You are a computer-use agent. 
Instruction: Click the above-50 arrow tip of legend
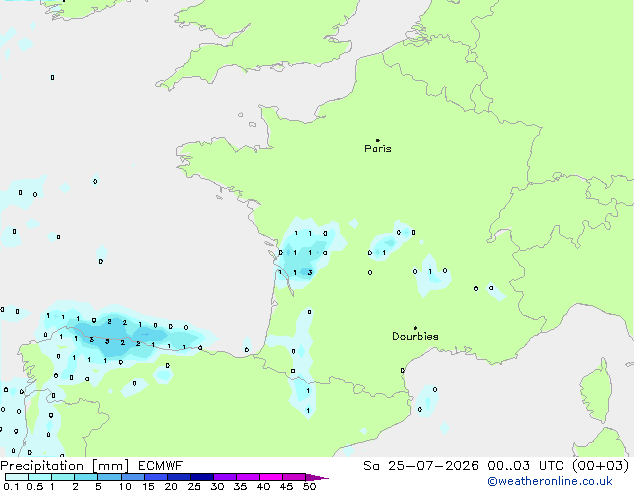click(317, 477)
